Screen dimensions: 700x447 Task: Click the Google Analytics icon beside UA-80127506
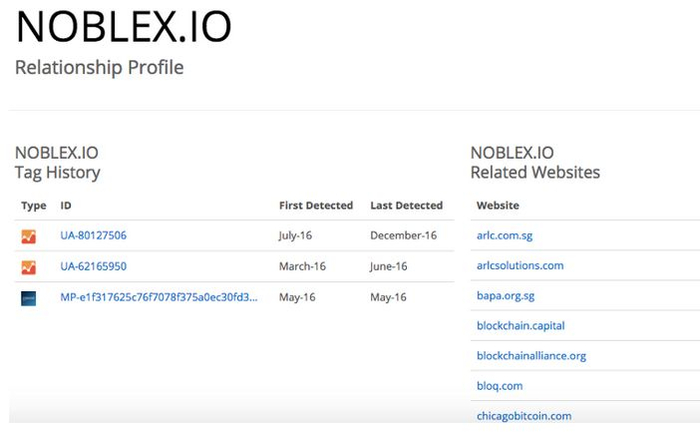28,237
